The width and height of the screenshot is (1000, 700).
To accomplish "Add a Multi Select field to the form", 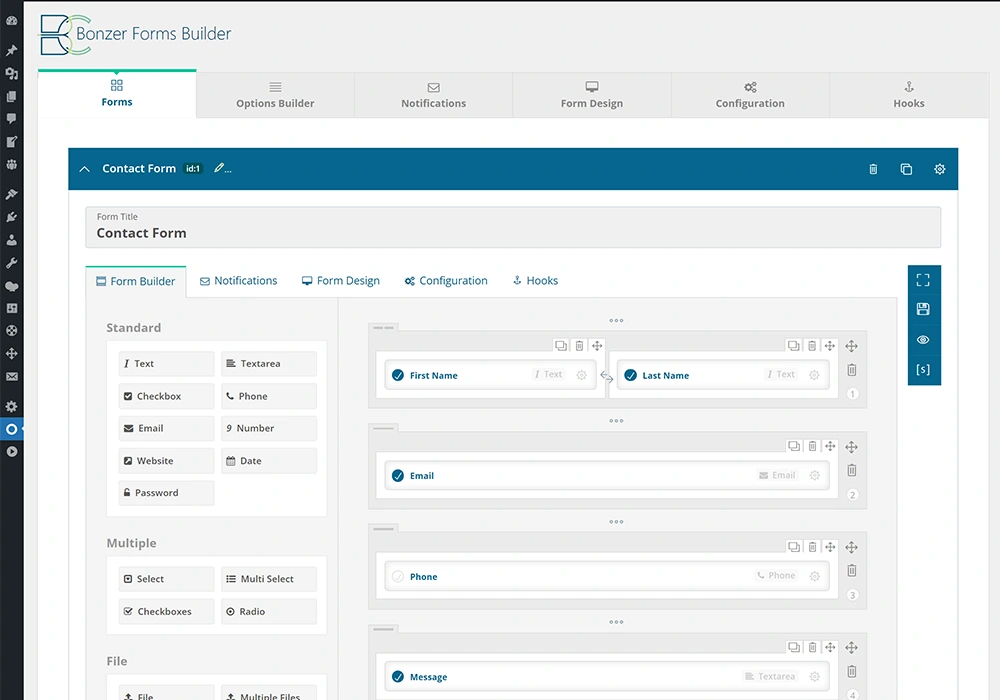I will (x=268, y=578).
